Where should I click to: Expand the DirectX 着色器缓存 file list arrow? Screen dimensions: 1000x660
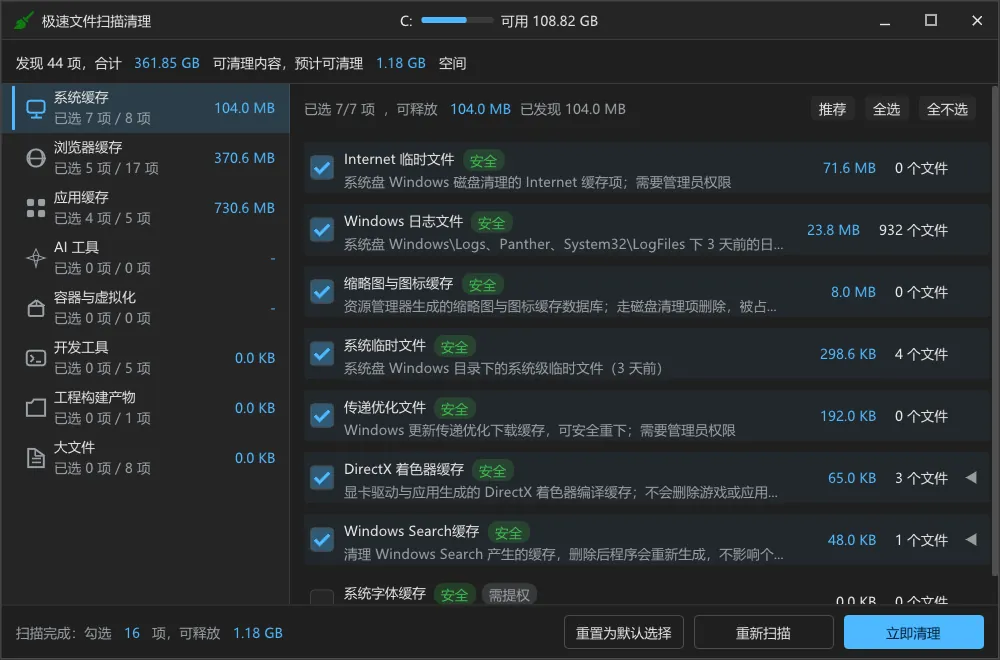point(971,478)
